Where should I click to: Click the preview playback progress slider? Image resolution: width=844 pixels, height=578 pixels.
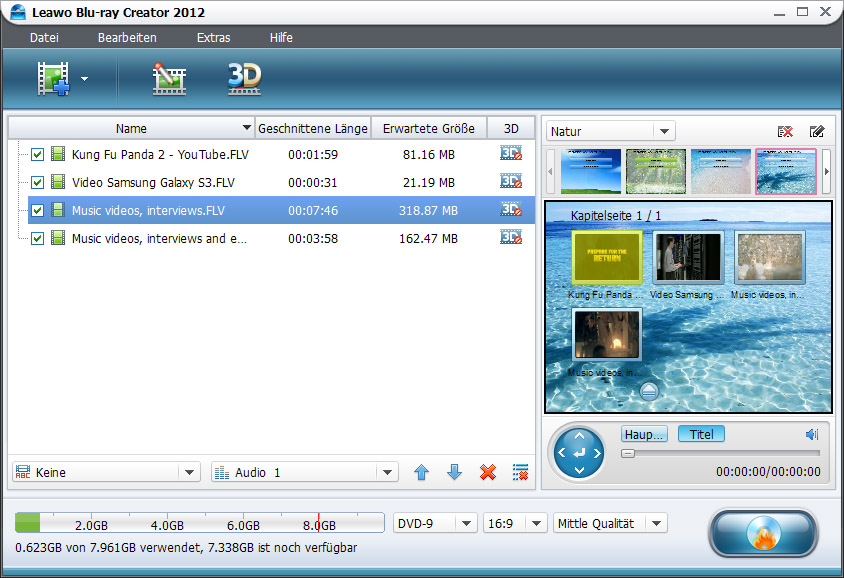click(x=720, y=453)
